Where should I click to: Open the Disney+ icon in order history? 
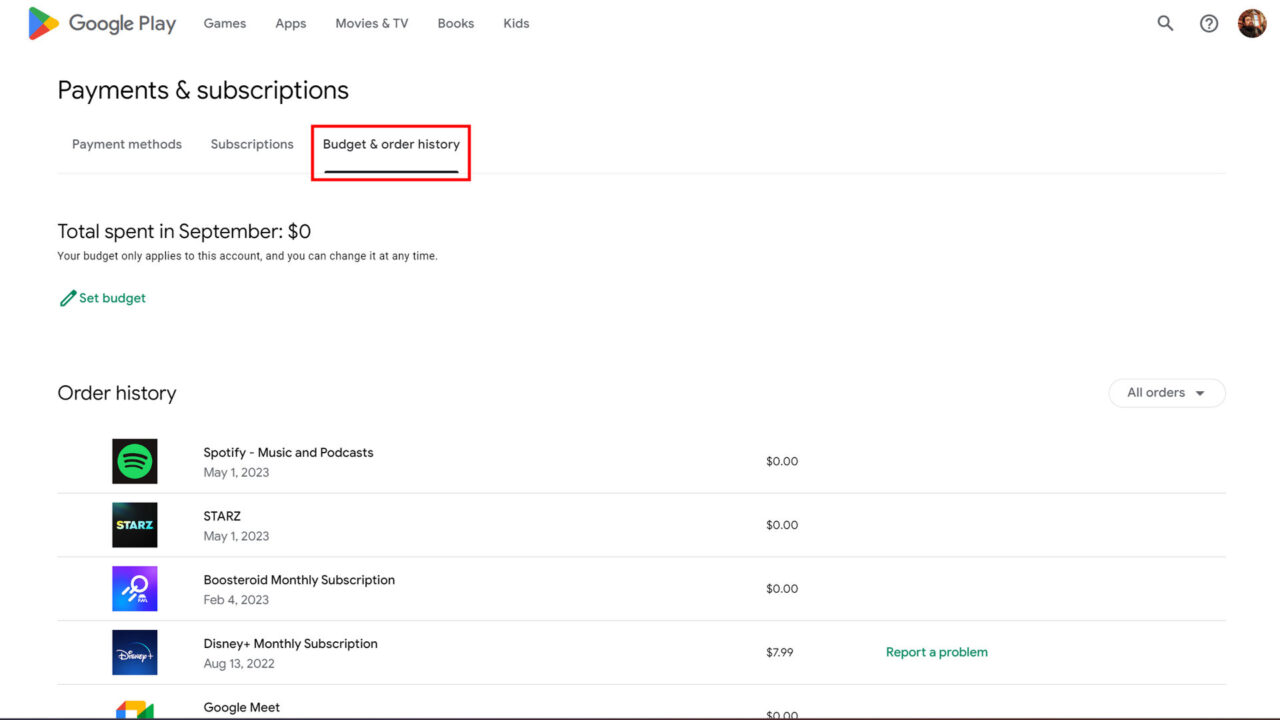[x=134, y=652]
